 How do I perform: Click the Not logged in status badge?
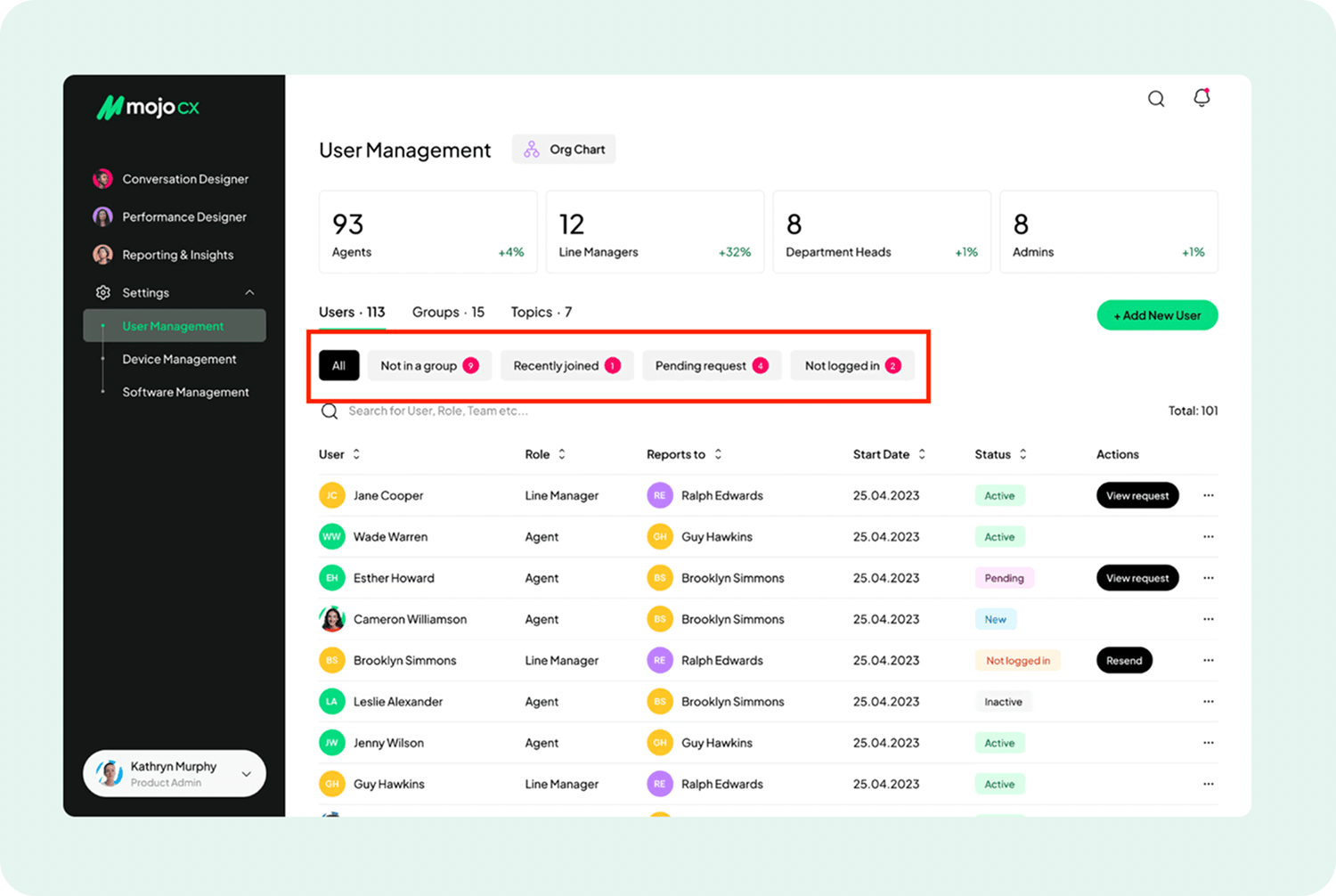pos(1017,660)
